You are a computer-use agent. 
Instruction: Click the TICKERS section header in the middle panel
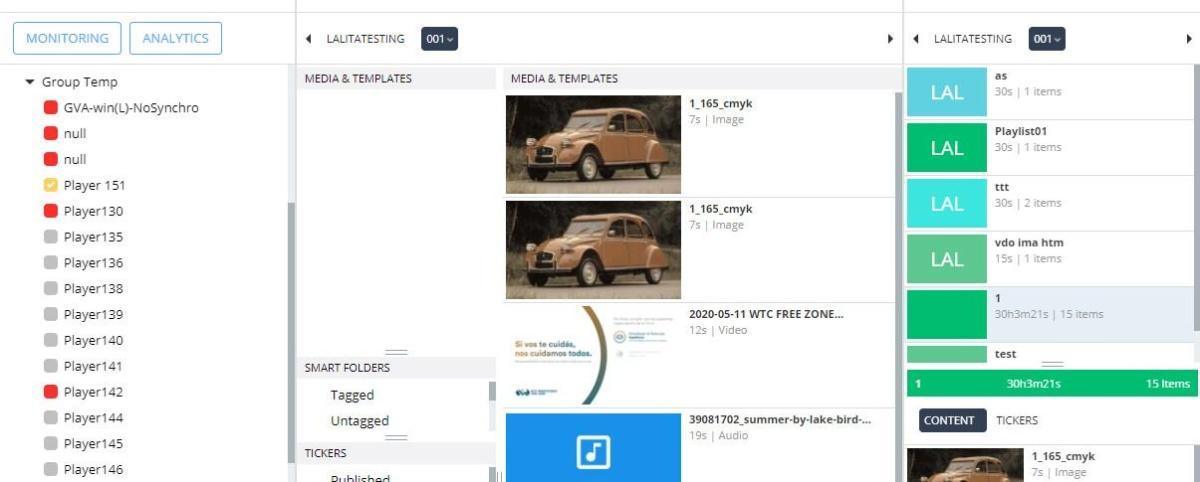pyautogui.click(x=396, y=453)
